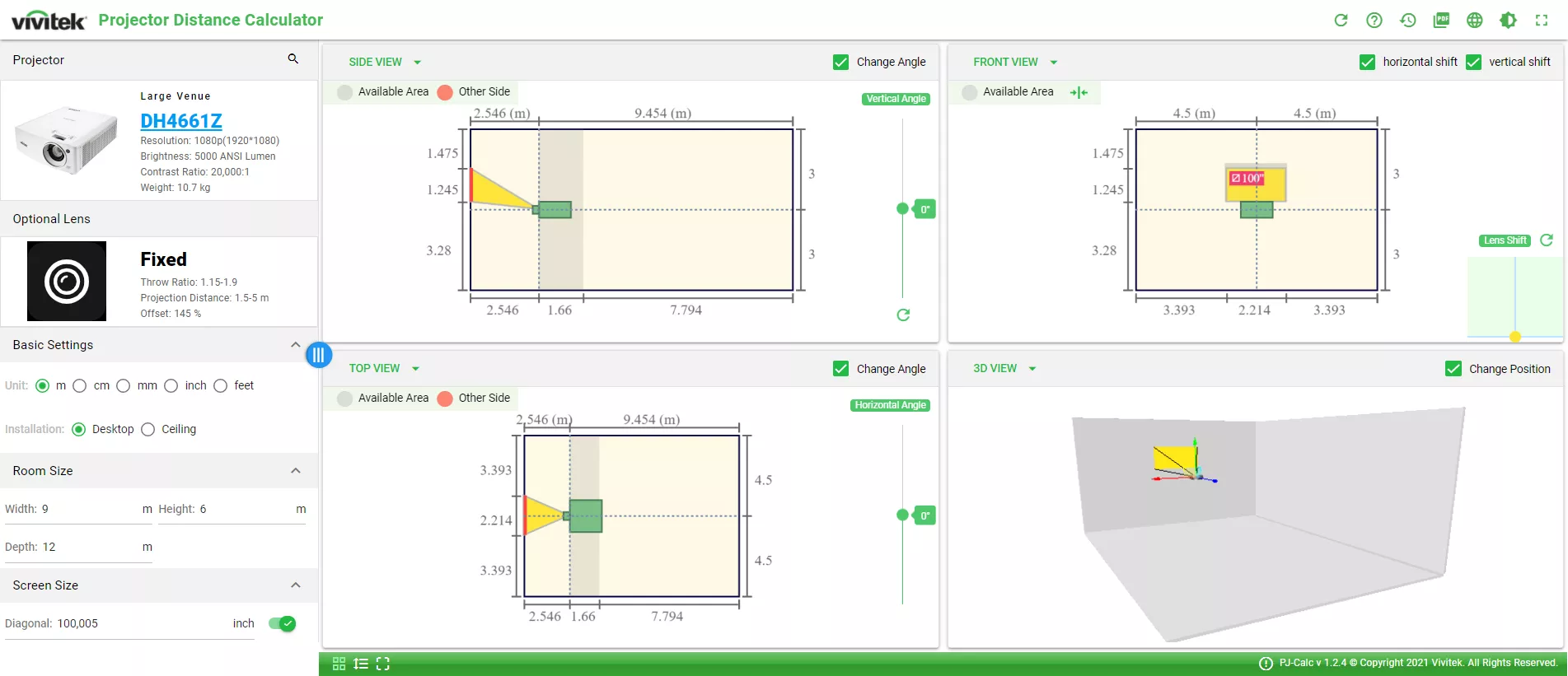
Task: Toggle the diagonal screen size switch
Action: [x=282, y=623]
